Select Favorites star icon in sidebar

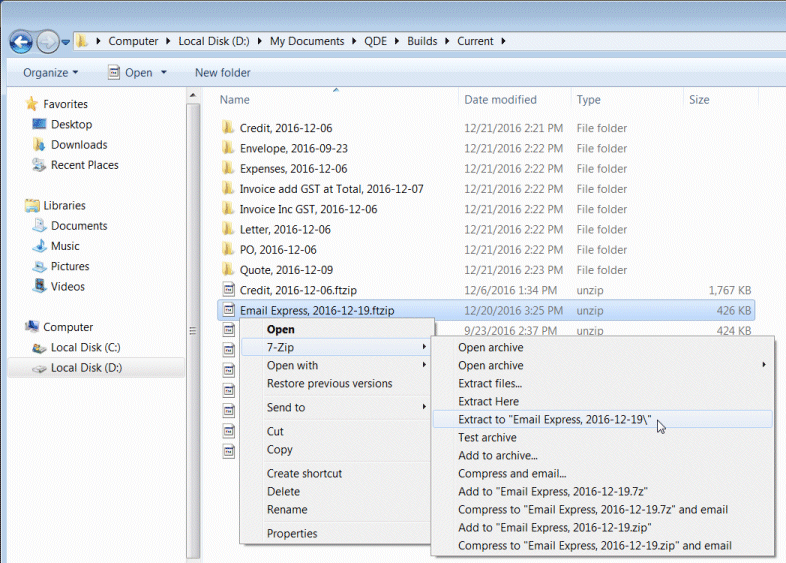pyautogui.click(x=32, y=104)
